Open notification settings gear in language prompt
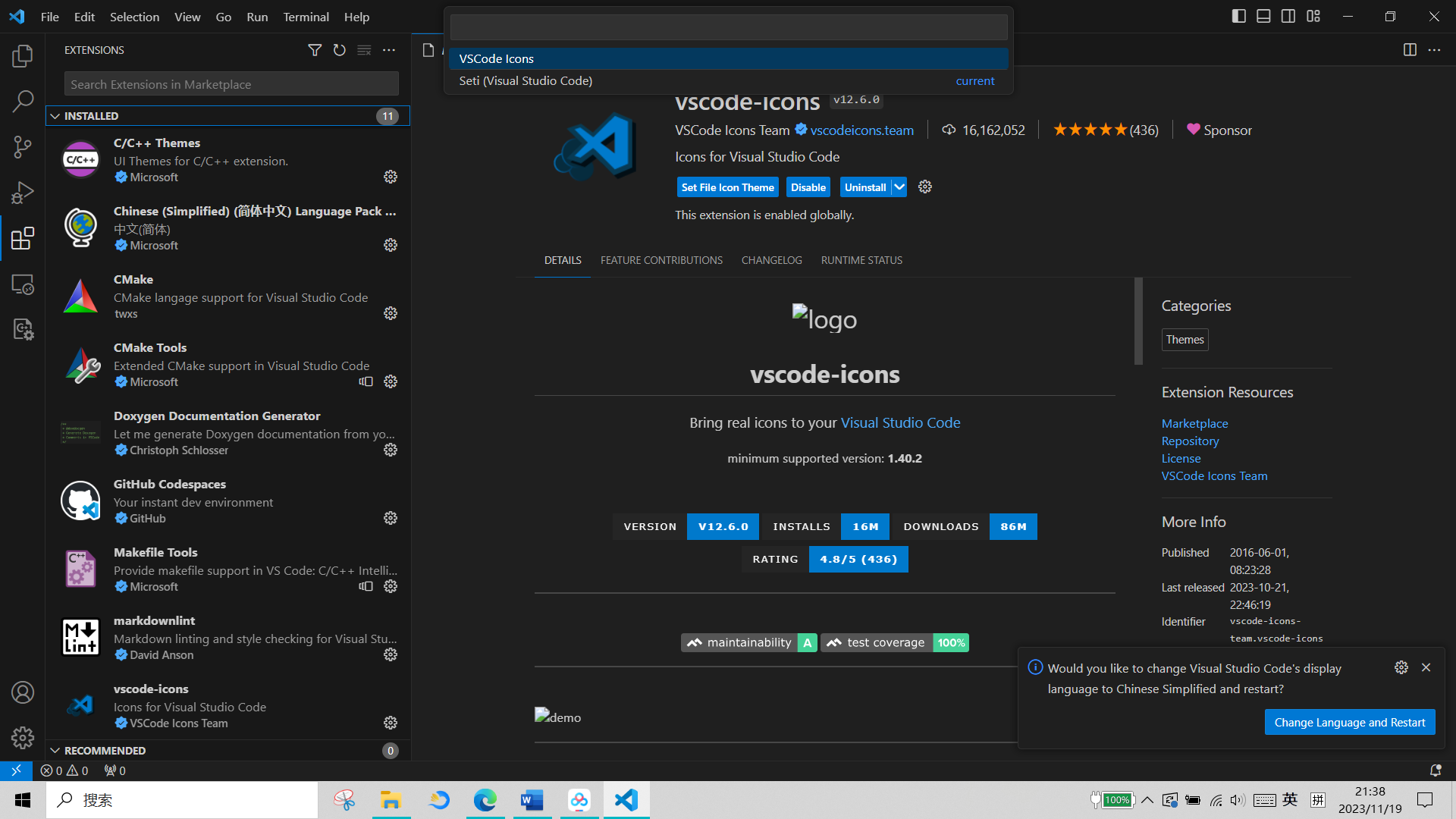Screen dimensions: 1456x819 [1401, 667]
